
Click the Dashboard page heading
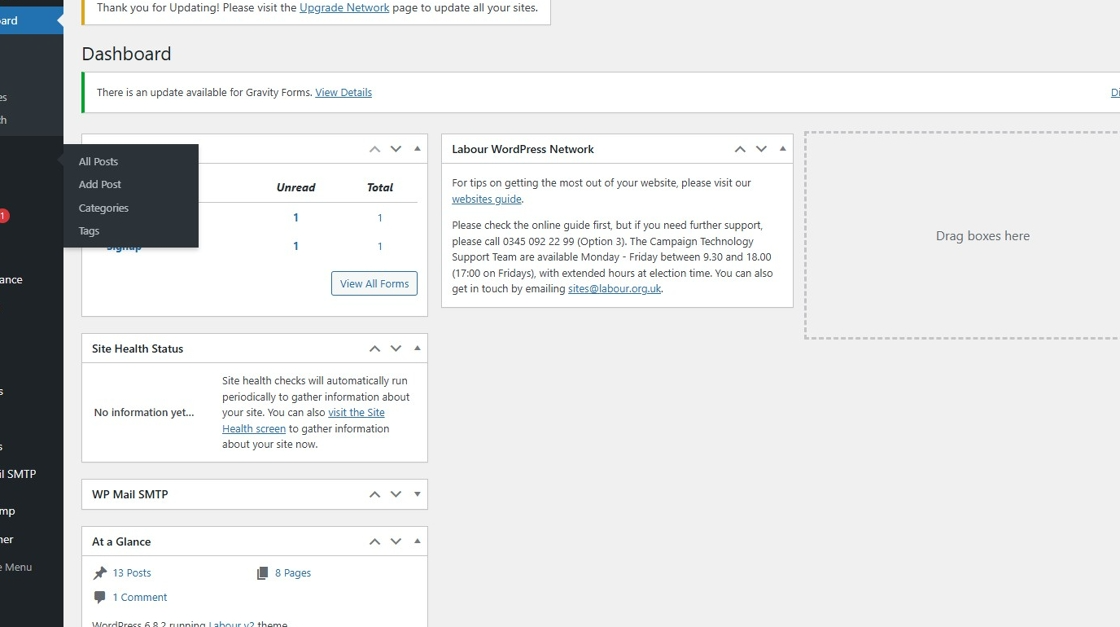126,54
